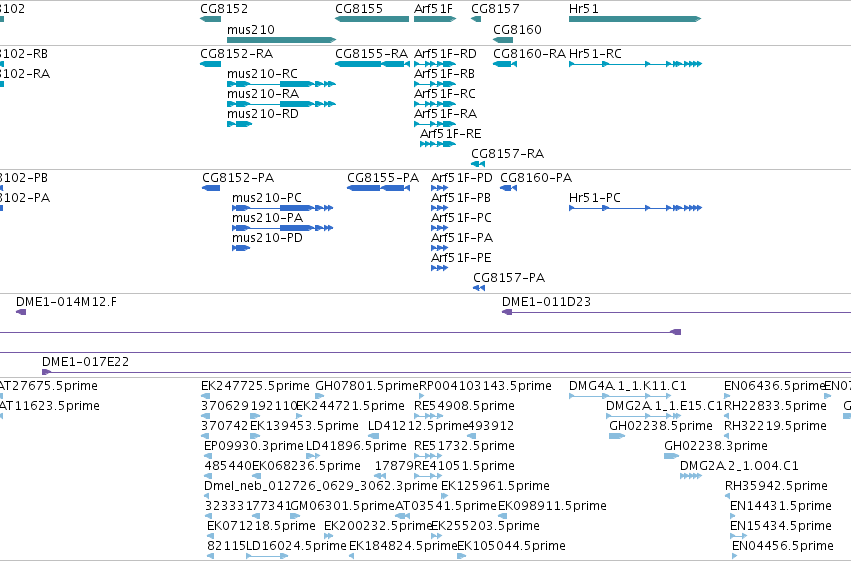Click the CG8155 gene arrow

(x=372, y=19)
